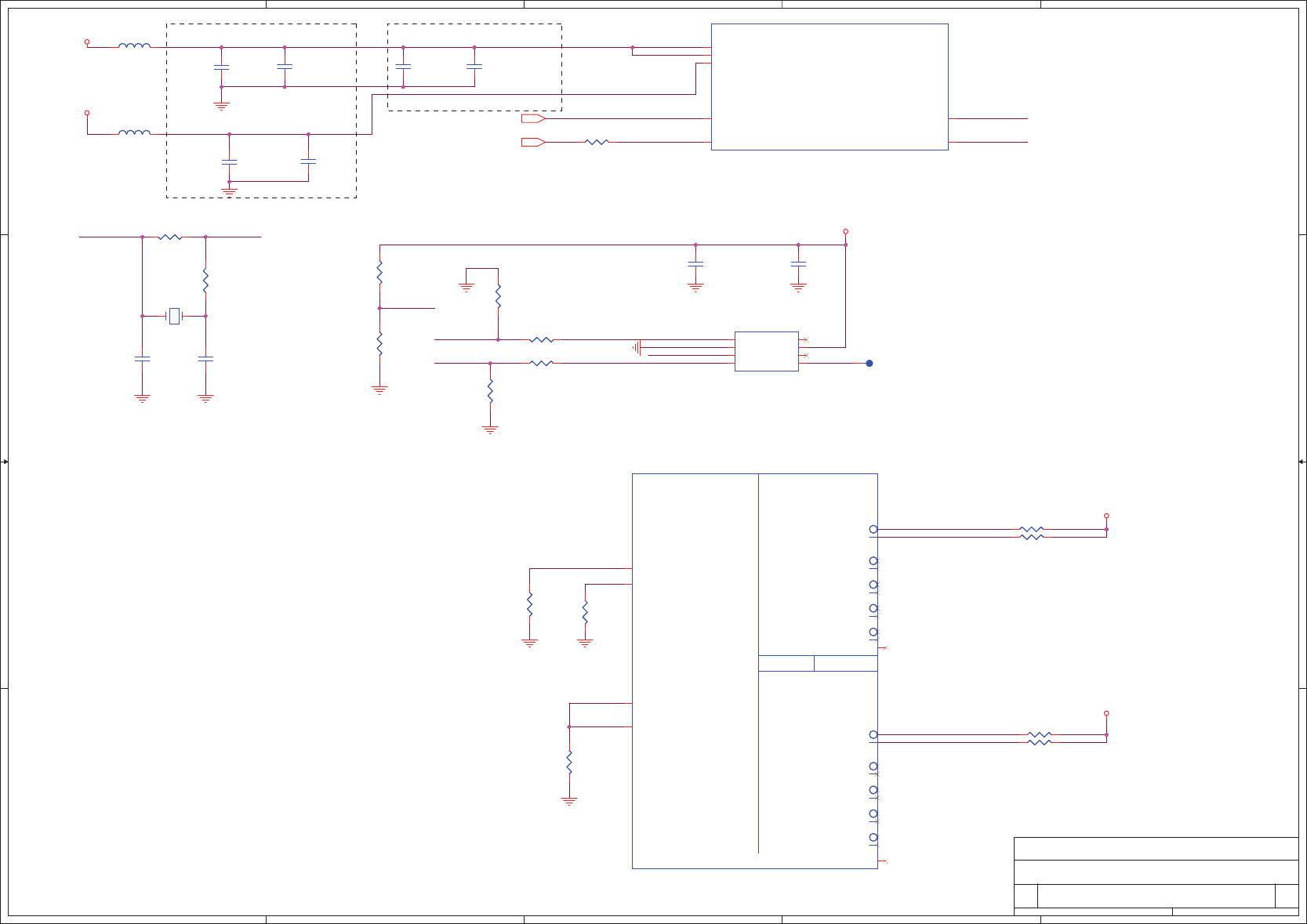Select the lower pull-up resistor pair right of the bottom IC
1307x924 pixels.
pyautogui.click(x=1040, y=738)
